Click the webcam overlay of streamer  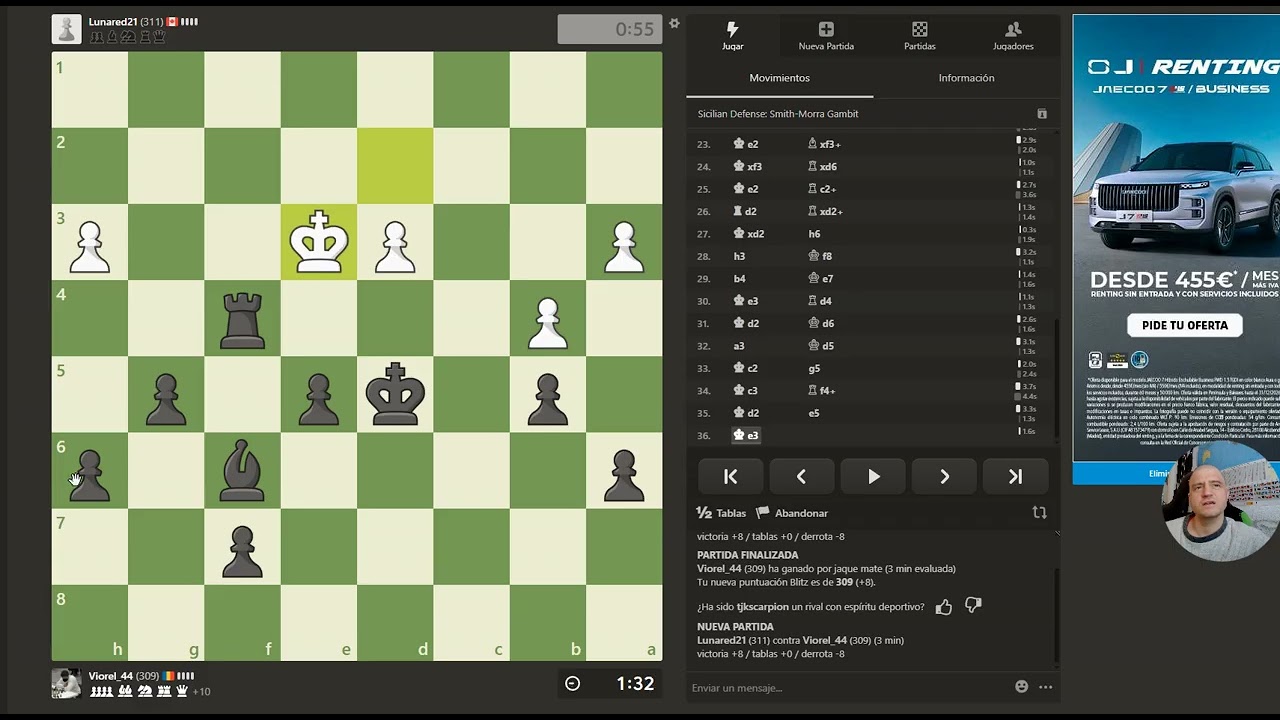pyautogui.click(x=1220, y=504)
